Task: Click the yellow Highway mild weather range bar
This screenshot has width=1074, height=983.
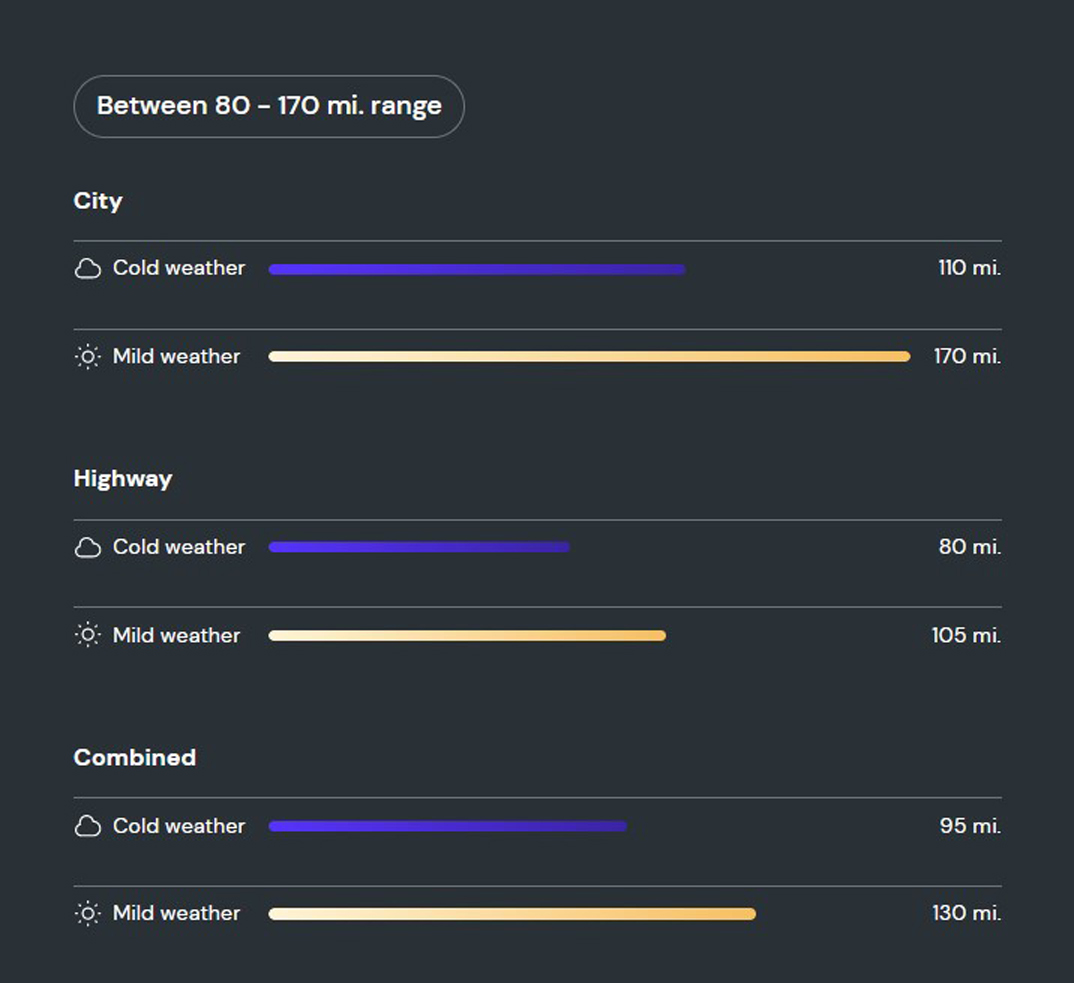Action: pyautogui.click(x=467, y=635)
